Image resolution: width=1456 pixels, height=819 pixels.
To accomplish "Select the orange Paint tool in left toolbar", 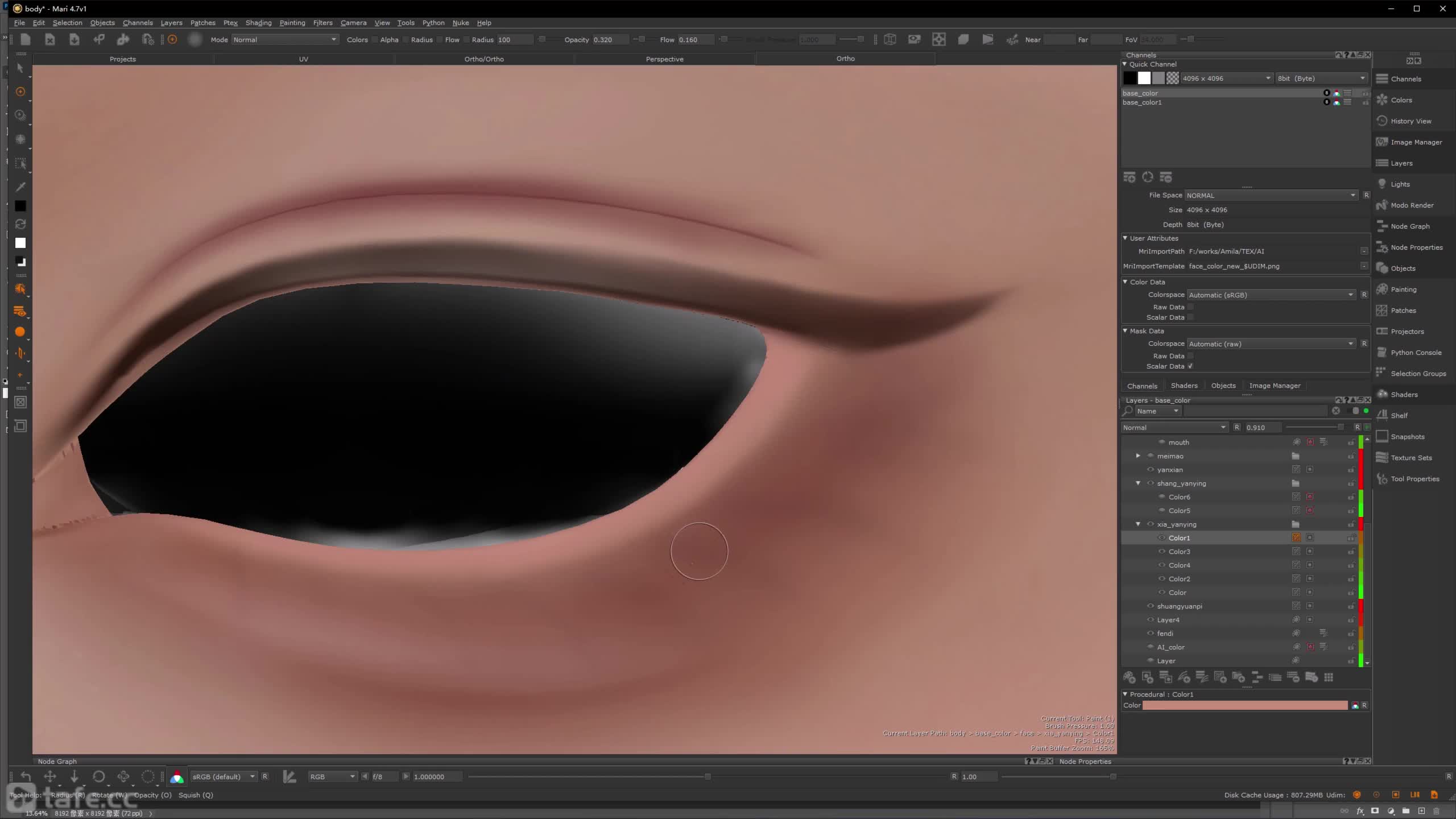I will click(x=20, y=92).
